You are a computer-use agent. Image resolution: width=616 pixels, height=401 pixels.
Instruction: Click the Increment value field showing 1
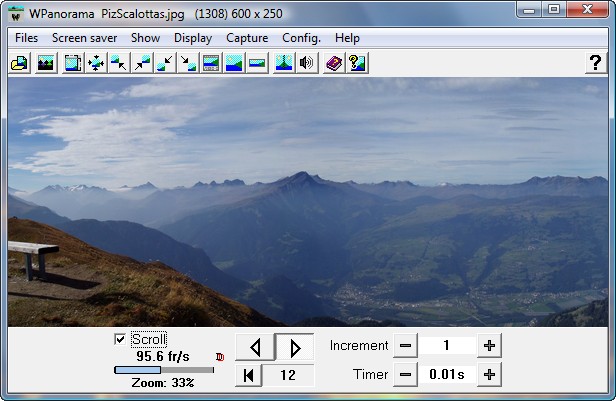[x=447, y=346]
